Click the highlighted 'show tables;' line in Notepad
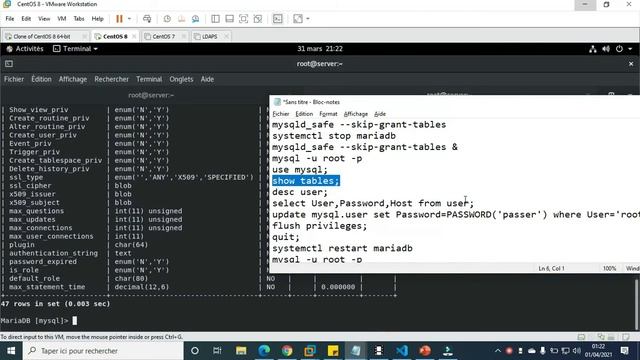The image size is (640, 360). (x=306, y=181)
